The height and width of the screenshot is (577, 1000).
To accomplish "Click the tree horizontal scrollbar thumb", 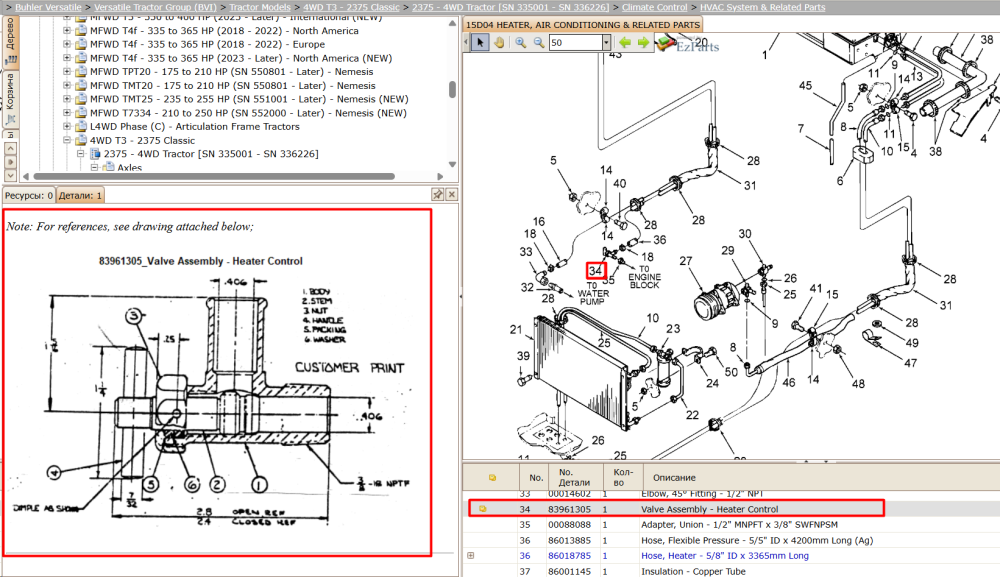I will 214,176.
